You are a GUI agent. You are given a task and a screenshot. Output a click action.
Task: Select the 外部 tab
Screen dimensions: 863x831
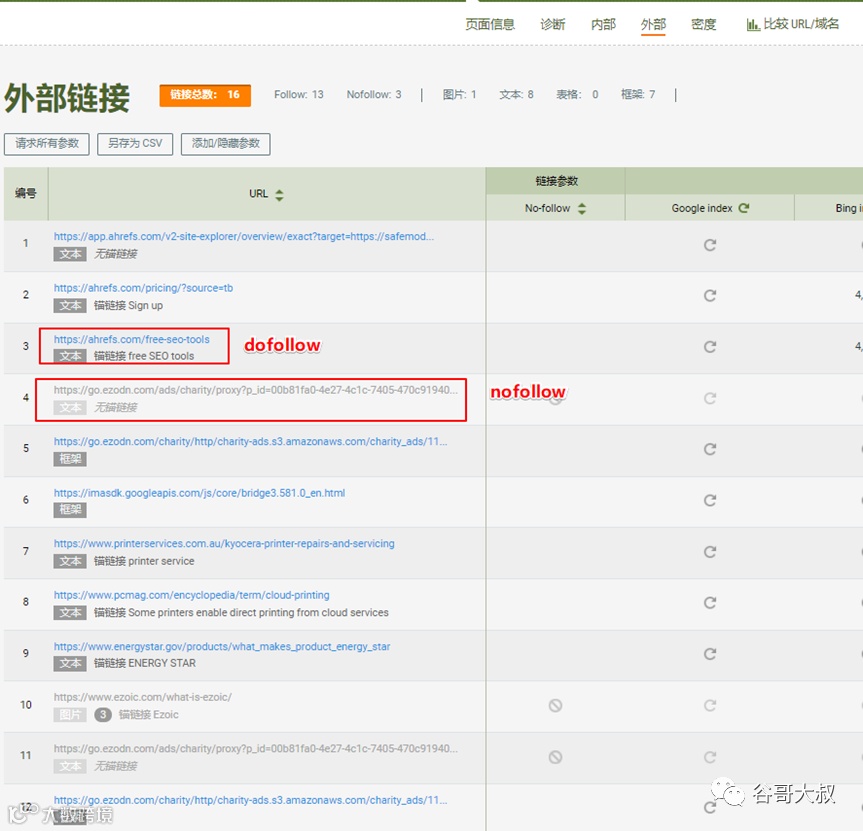[x=653, y=24]
